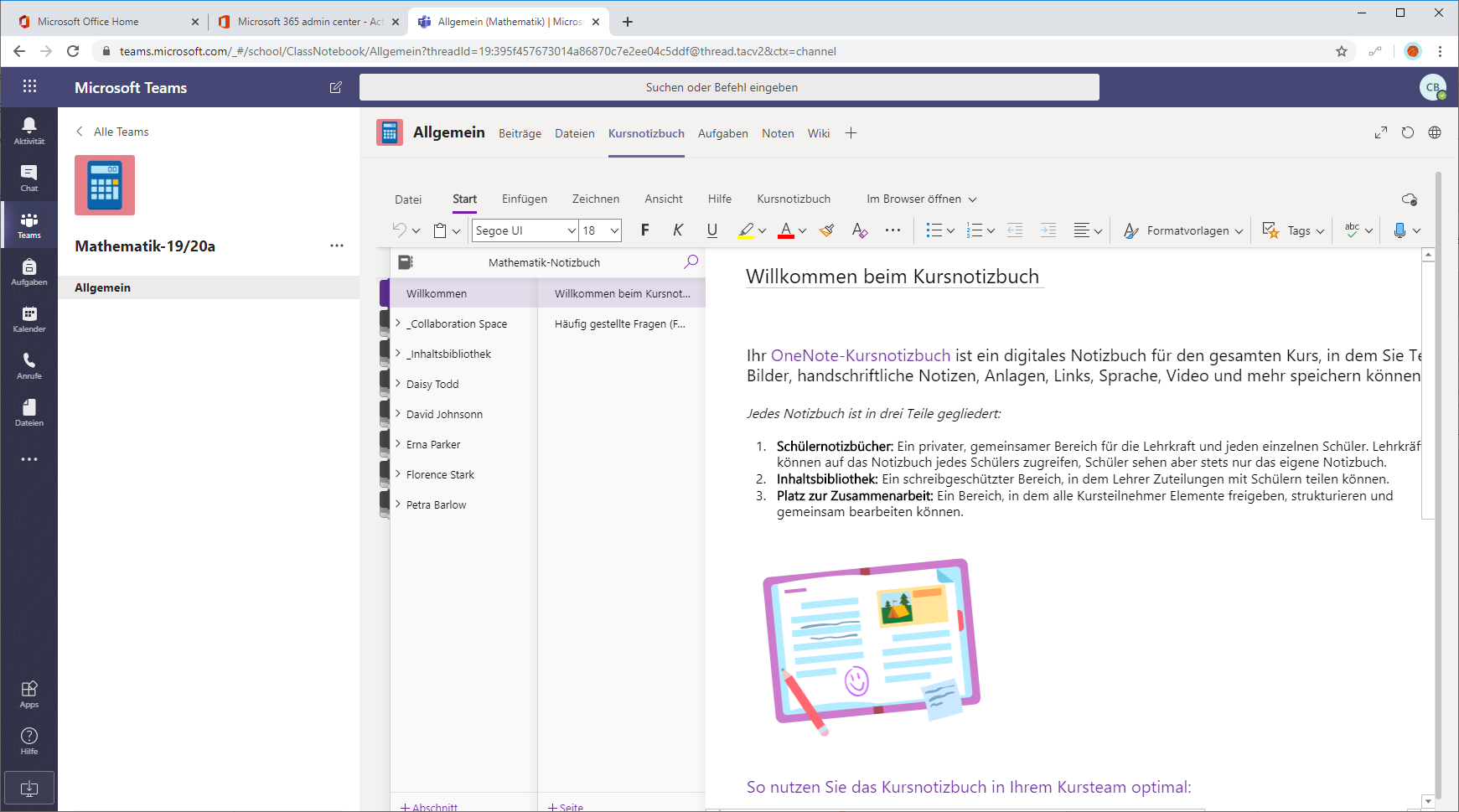Open the Aktivität bell in sidebar
This screenshot has width=1459, height=812.
pos(29,131)
